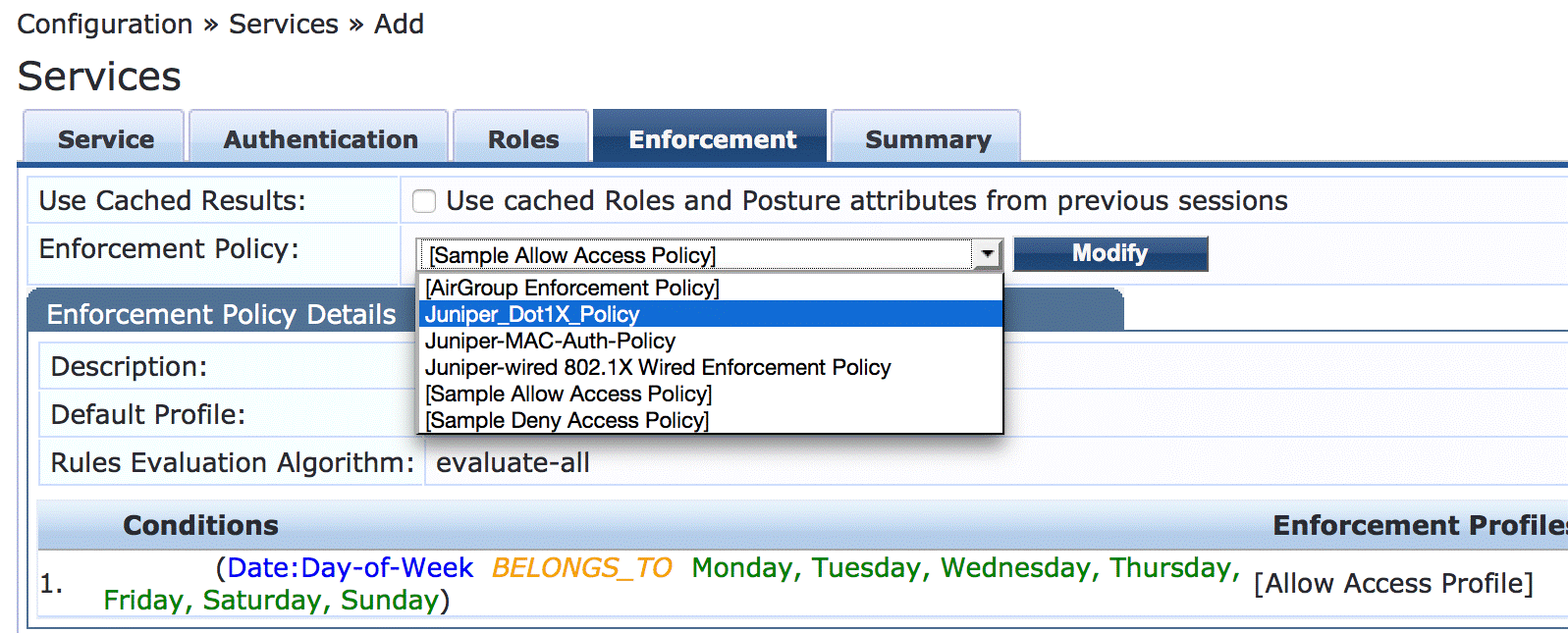Click the Enforcement Policy Details section header

(221, 314)
